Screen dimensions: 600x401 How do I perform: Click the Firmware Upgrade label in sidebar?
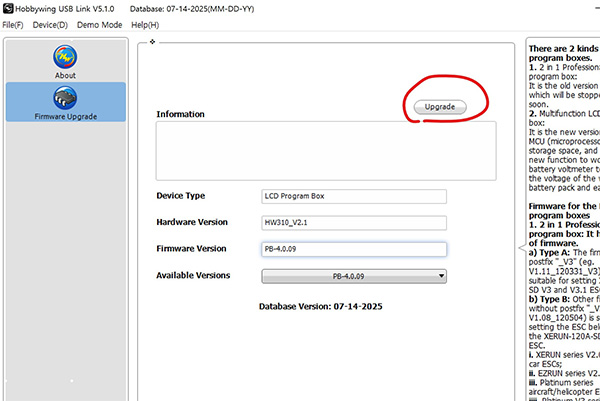coord(65,117)
